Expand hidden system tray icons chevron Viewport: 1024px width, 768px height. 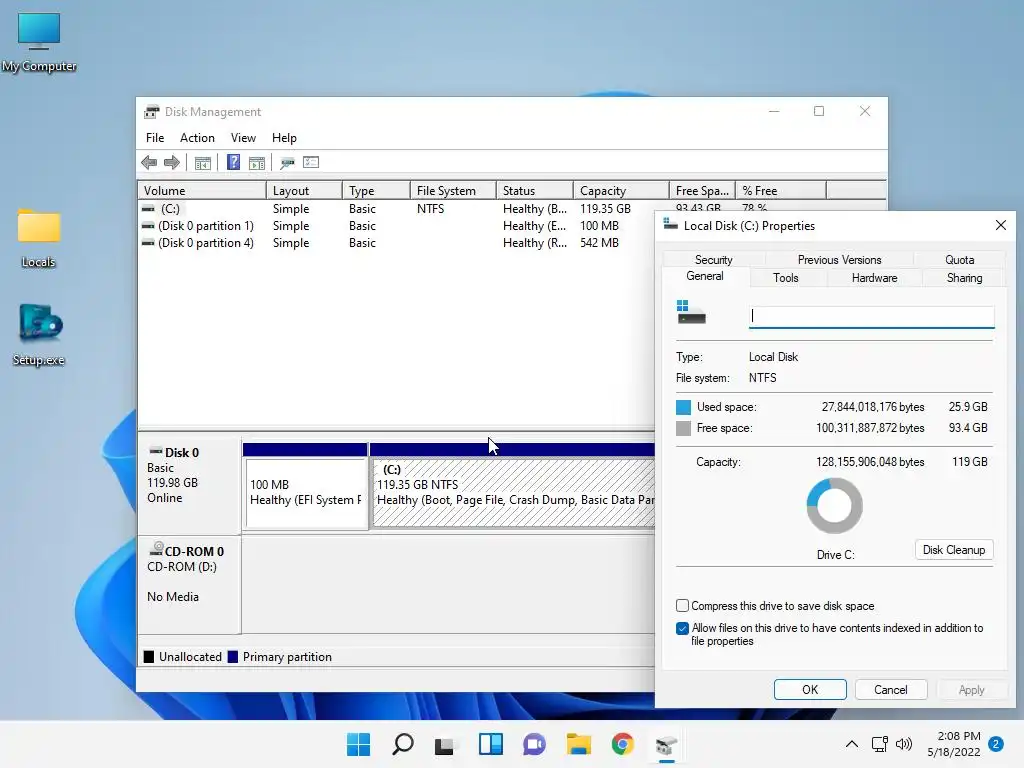(x=852, y=744)
